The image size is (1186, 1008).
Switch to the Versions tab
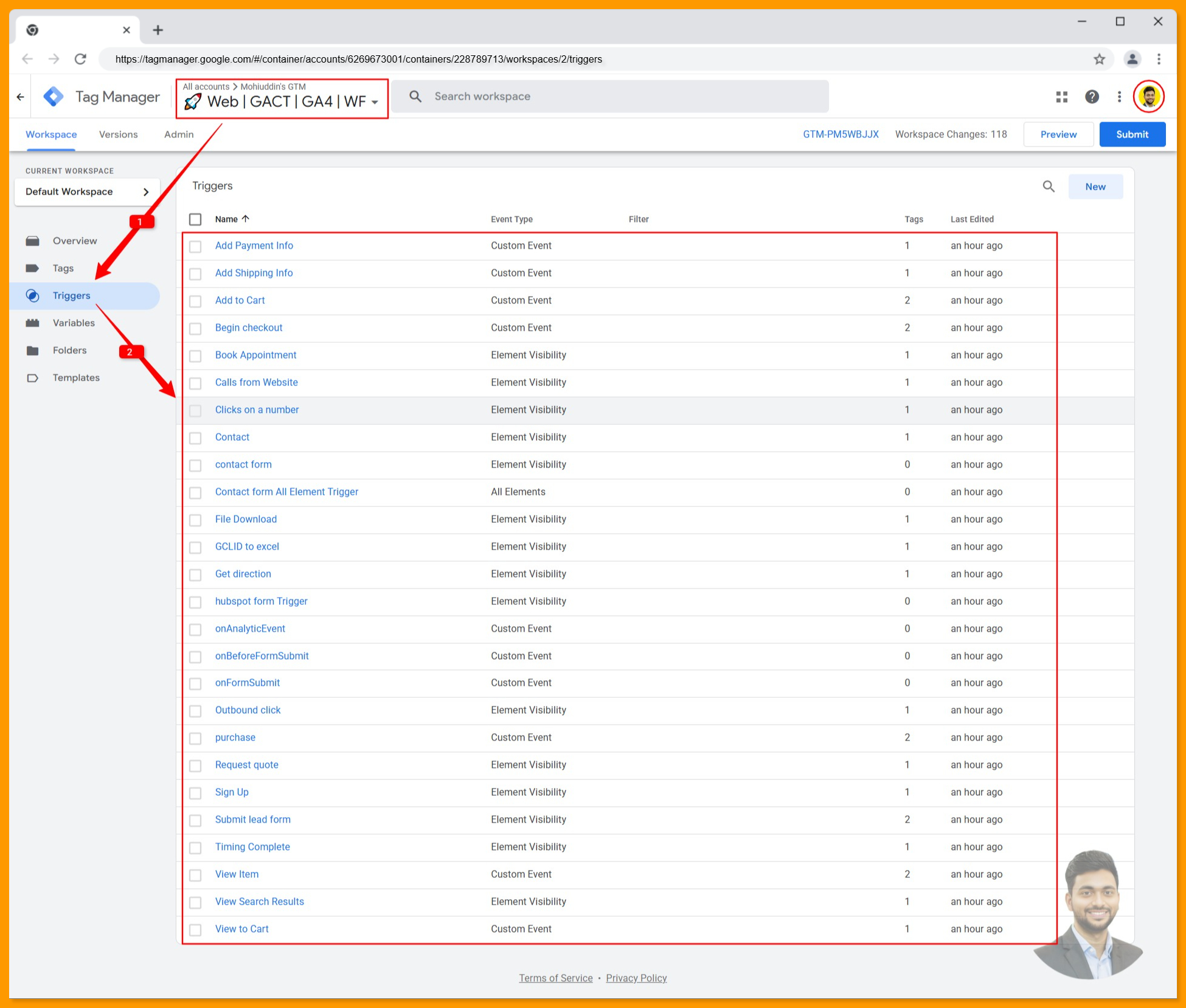pyautogui.click(x=118, y=134)
